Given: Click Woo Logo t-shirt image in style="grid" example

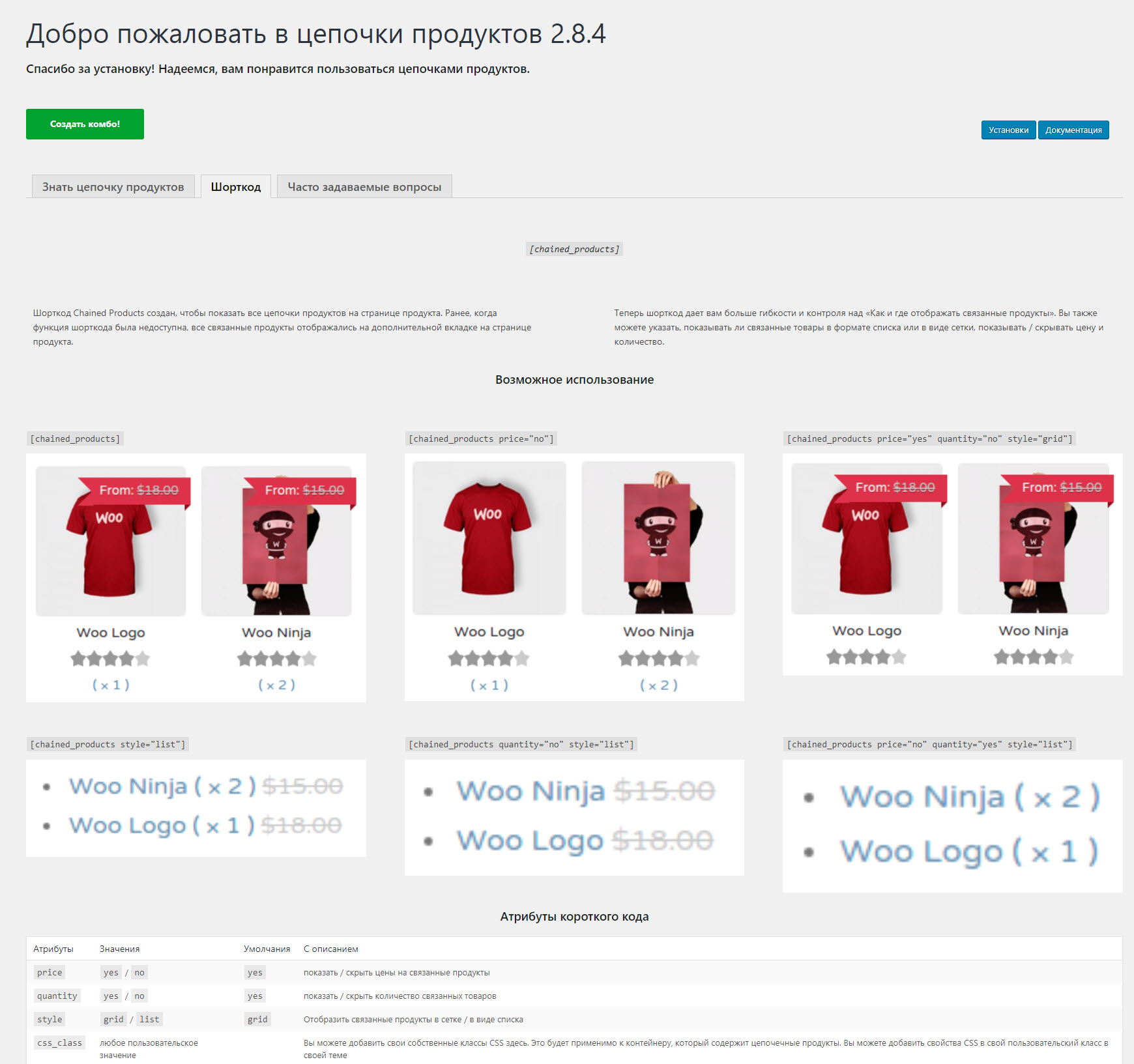Looking at the screenshot, I should click(867, 538).
